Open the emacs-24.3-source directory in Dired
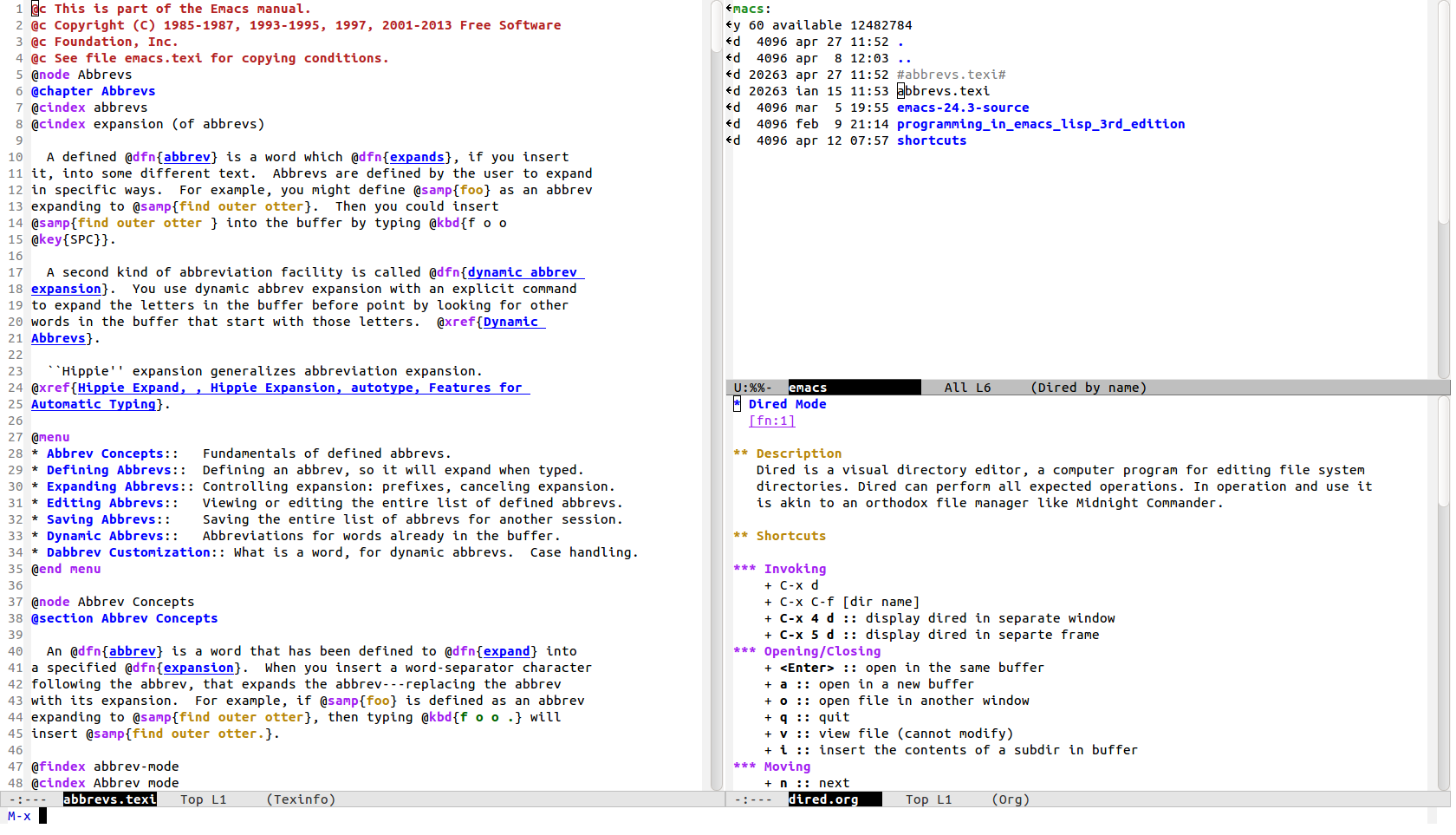The height and width of the screenshot is (835, 1456). (x=963, y=108)
